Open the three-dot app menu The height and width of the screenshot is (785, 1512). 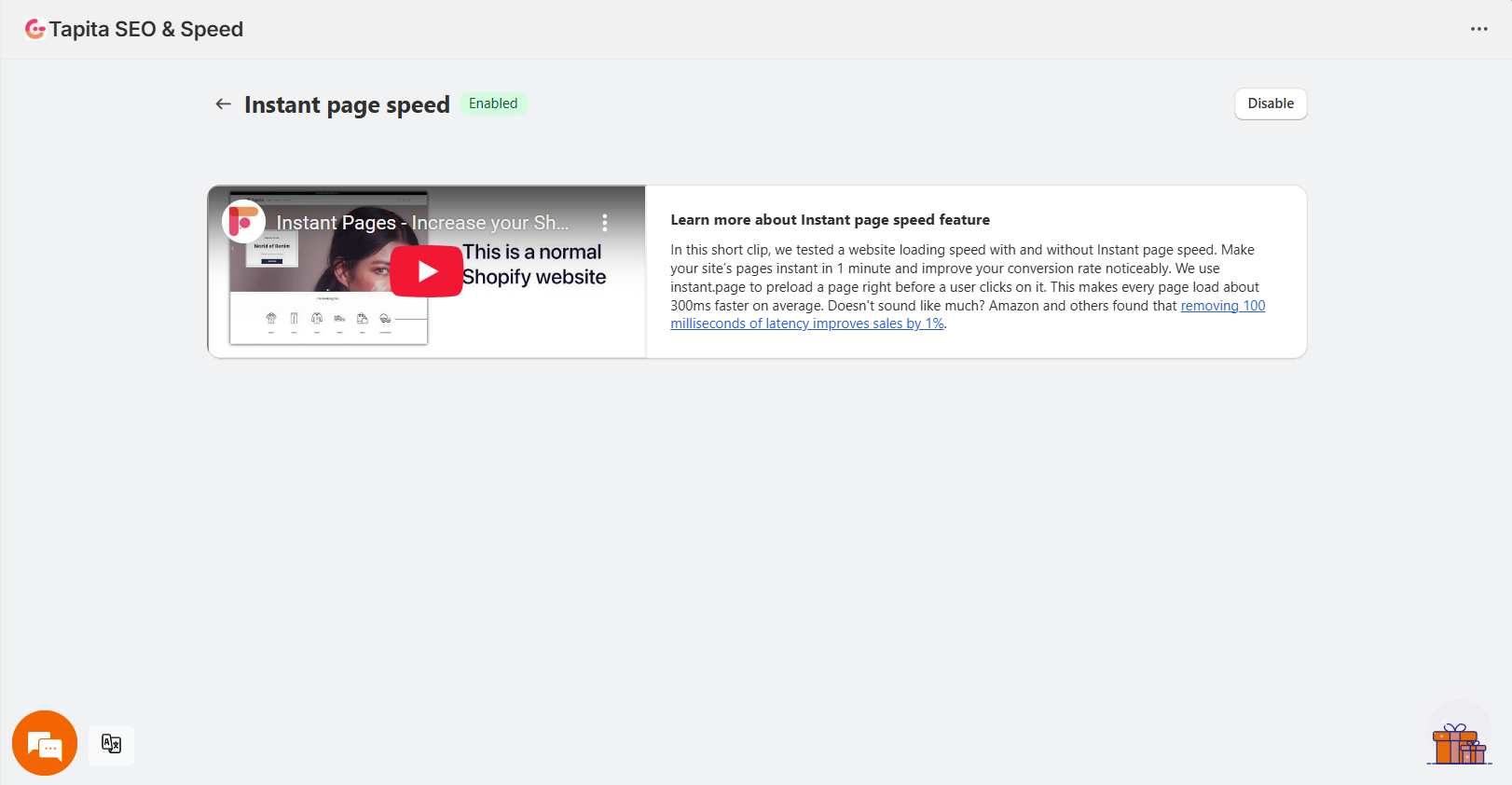[x=1479, y=29]
